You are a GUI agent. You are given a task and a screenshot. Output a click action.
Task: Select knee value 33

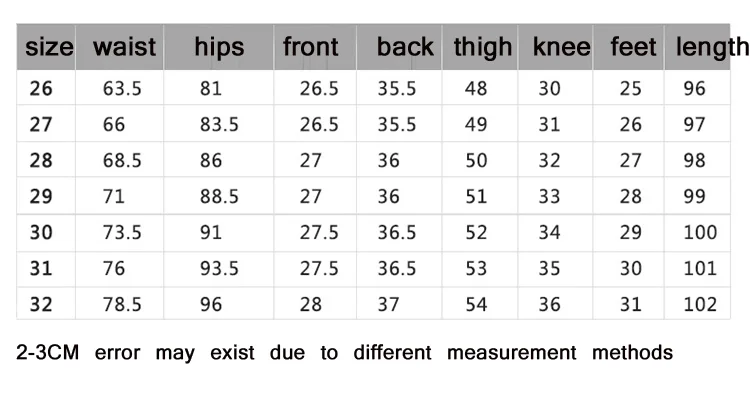point(549,197)
